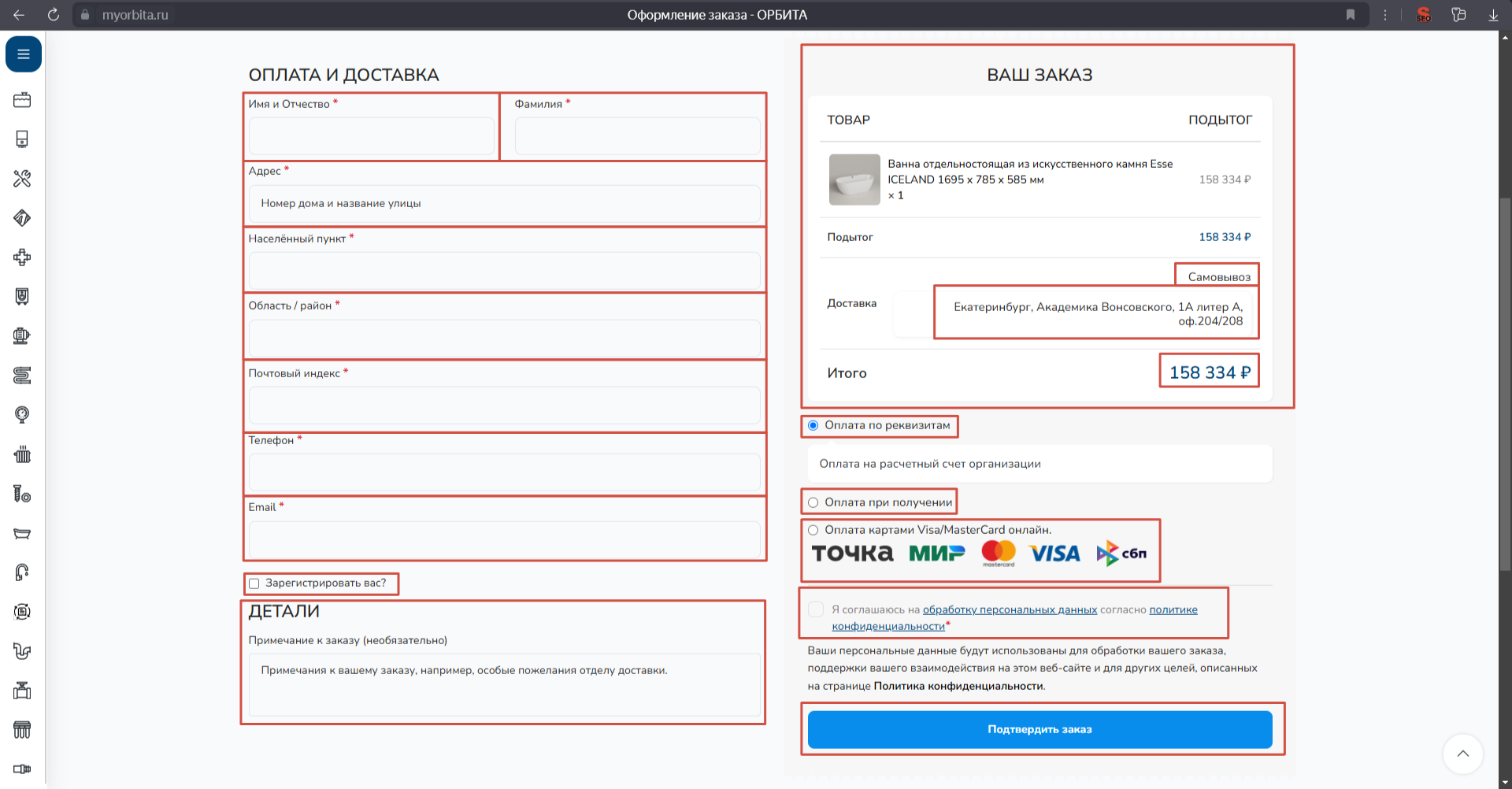Screen dimensions: 1512x789
Task: Open the browser downloads arrow icon
Action: tap(1493, 15)
